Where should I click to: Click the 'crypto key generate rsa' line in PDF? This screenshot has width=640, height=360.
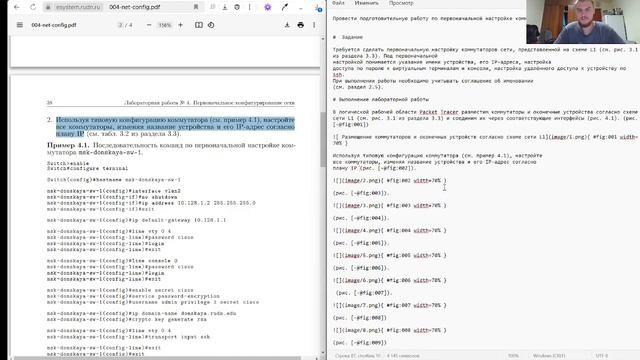point(127,319)
